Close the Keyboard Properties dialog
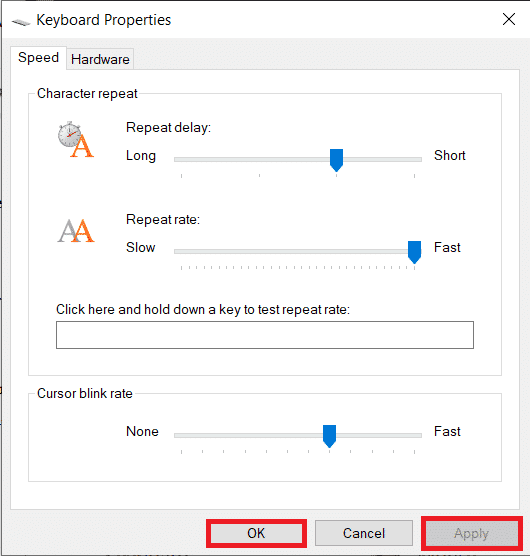This screenshot has height=556, width=530. [509, 19]
